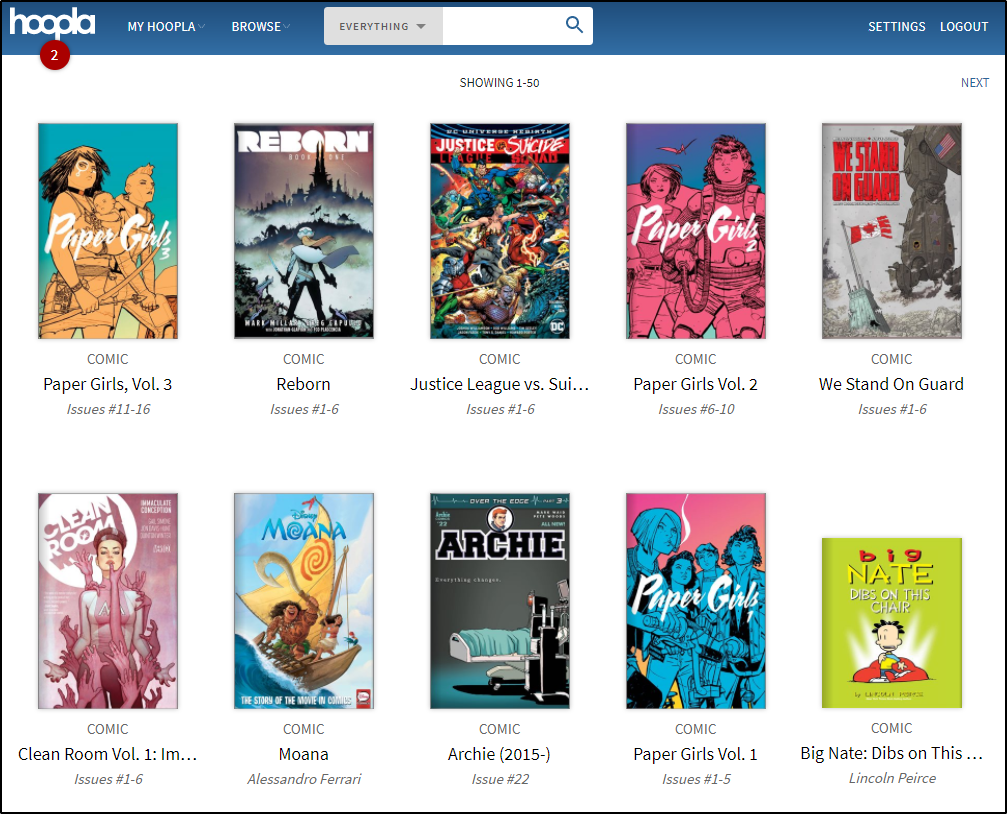Click the title 'Moana'
Image resolution: width=1007 pixels, height=814 pixels.
(x=304, y=754)
